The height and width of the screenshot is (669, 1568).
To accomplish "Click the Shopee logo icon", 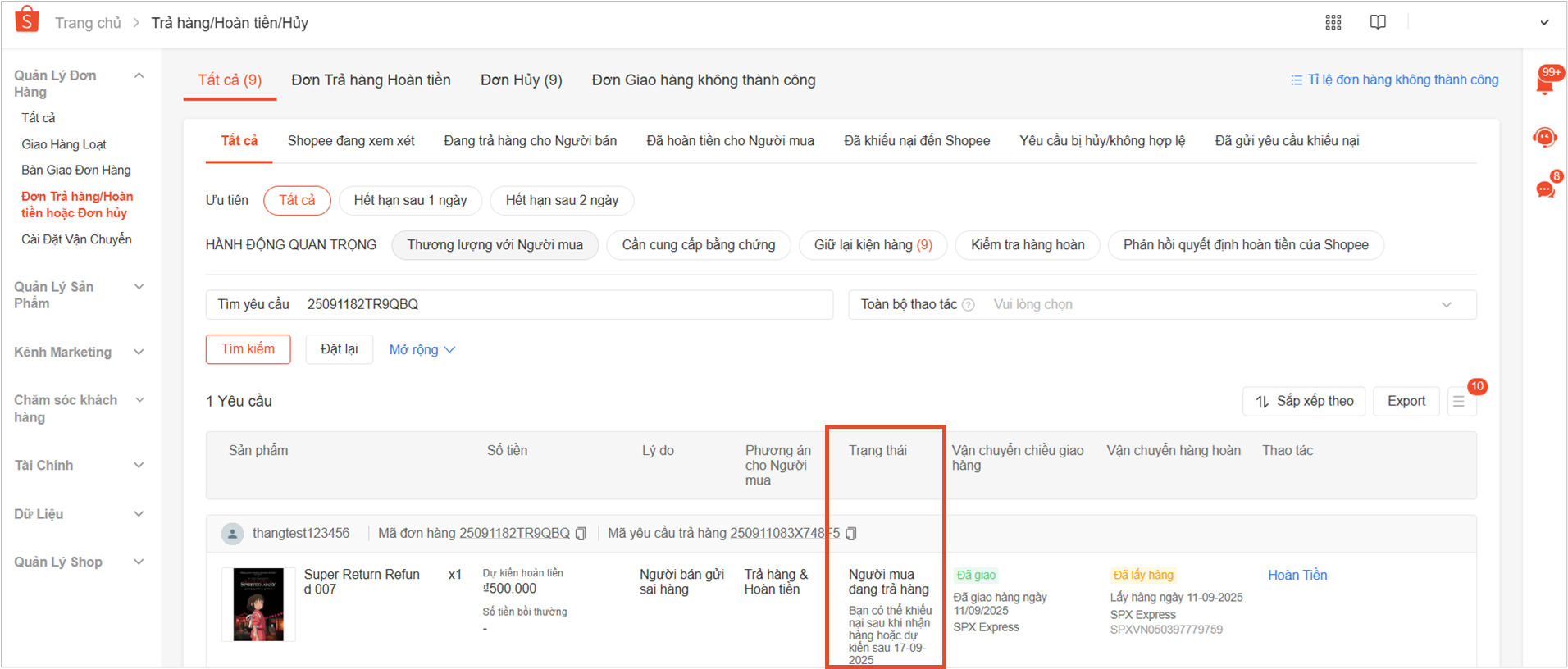I will click(27, 20).
